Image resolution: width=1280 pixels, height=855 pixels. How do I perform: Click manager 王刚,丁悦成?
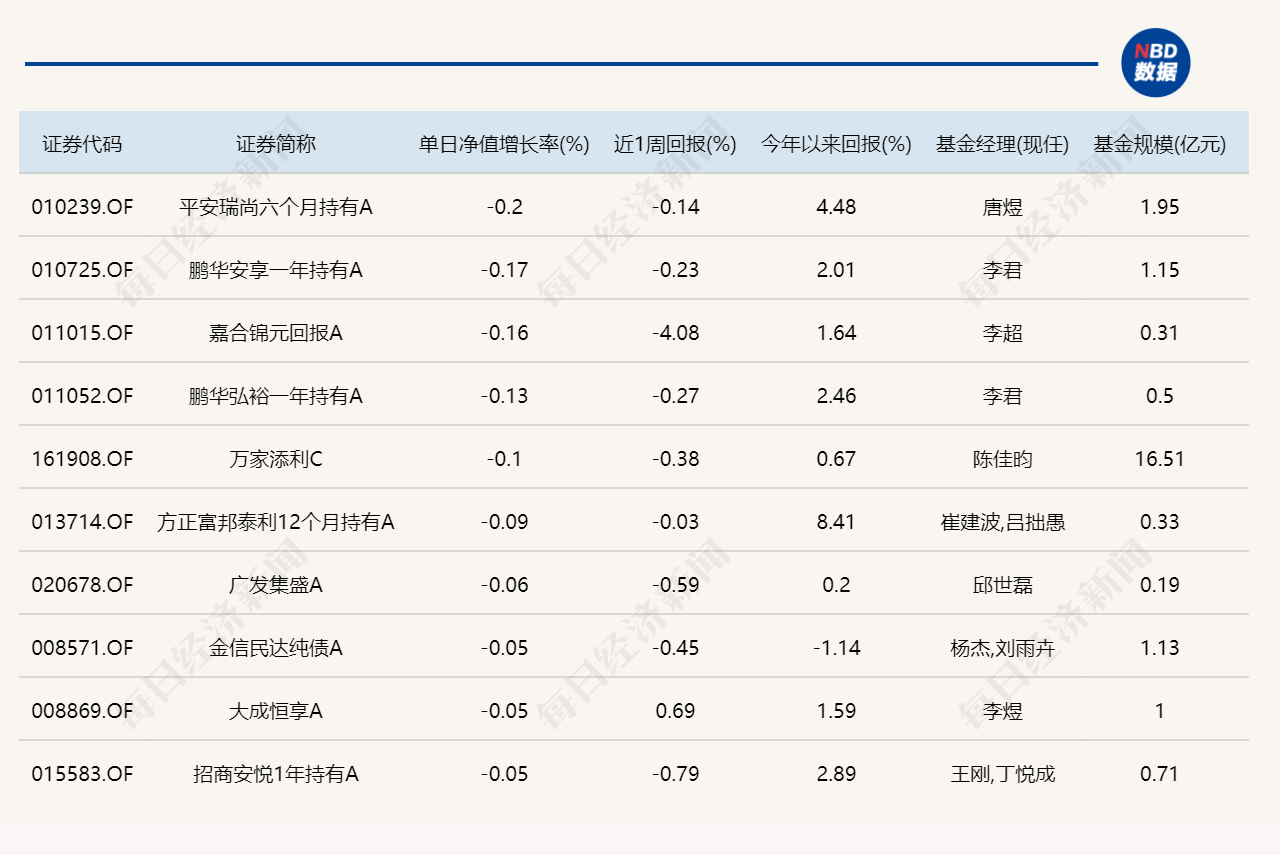click(x=1004, y=774)
